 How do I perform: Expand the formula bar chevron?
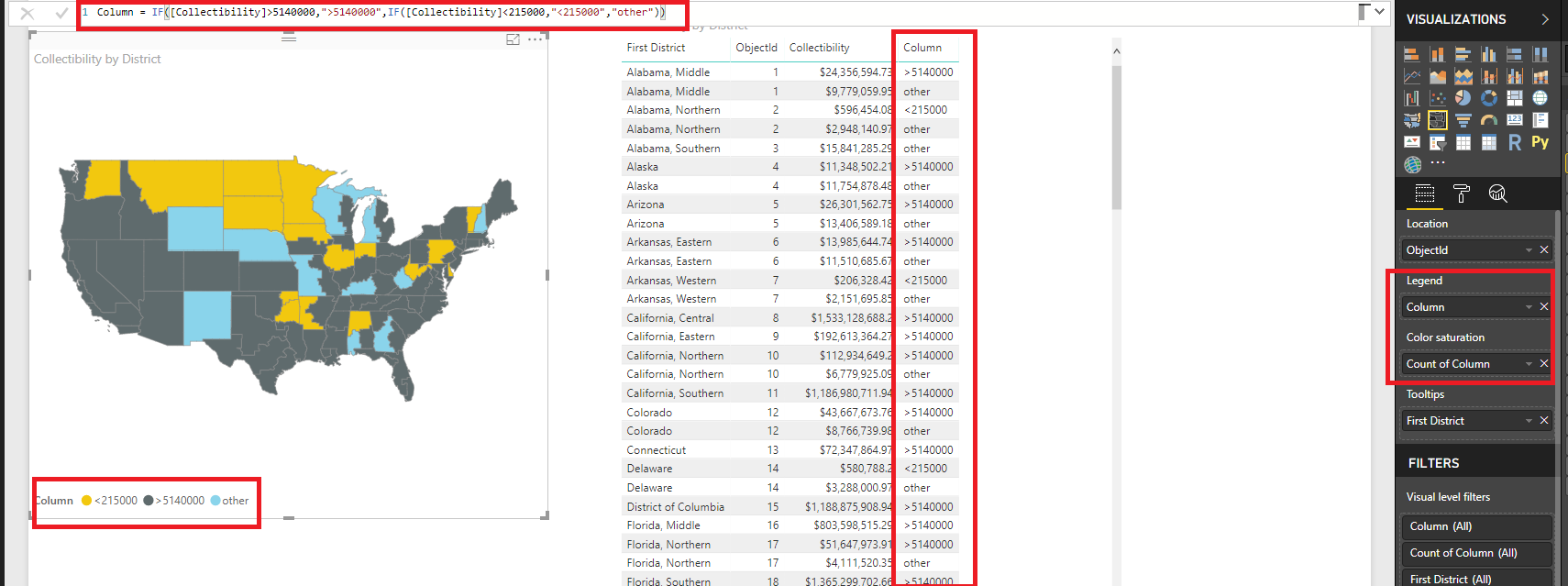1379,12
